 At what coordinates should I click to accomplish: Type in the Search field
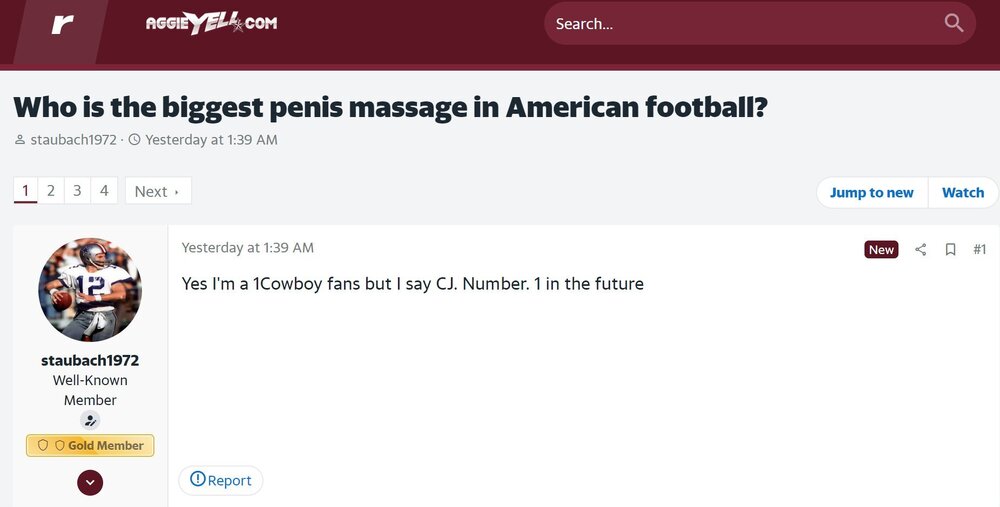point(740,23)
